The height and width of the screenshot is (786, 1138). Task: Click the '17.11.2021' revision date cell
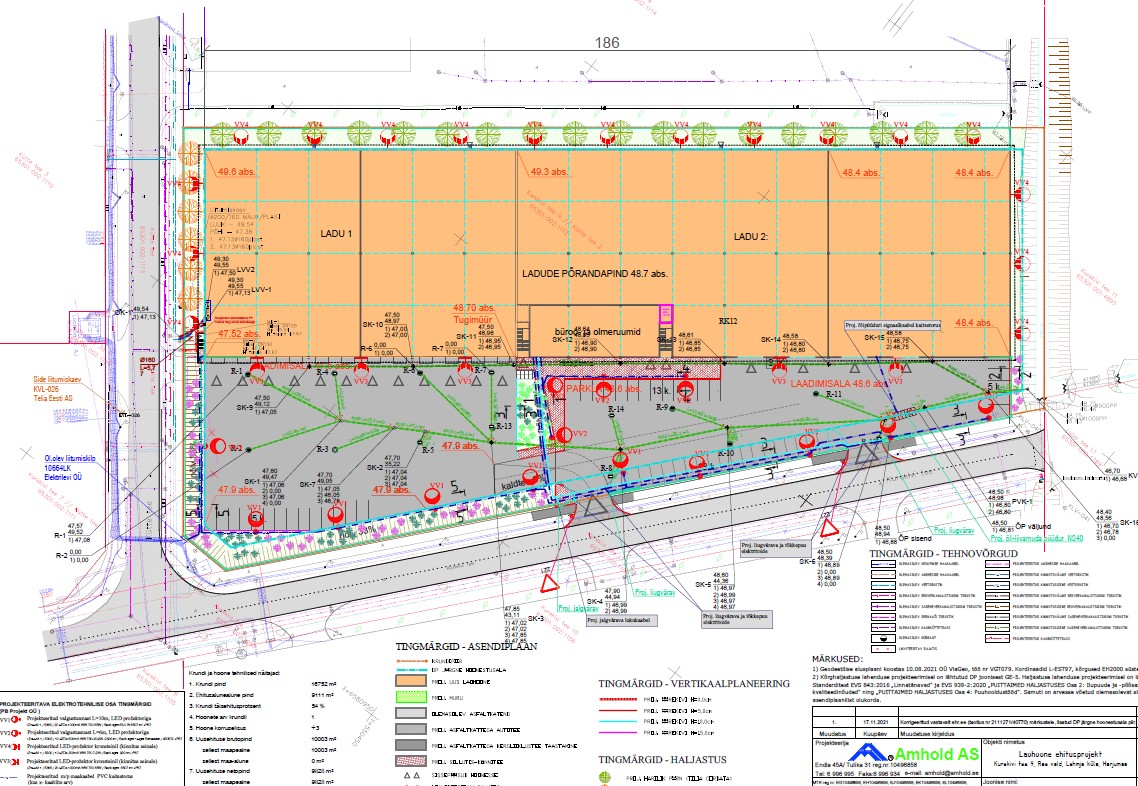(877, 723)
